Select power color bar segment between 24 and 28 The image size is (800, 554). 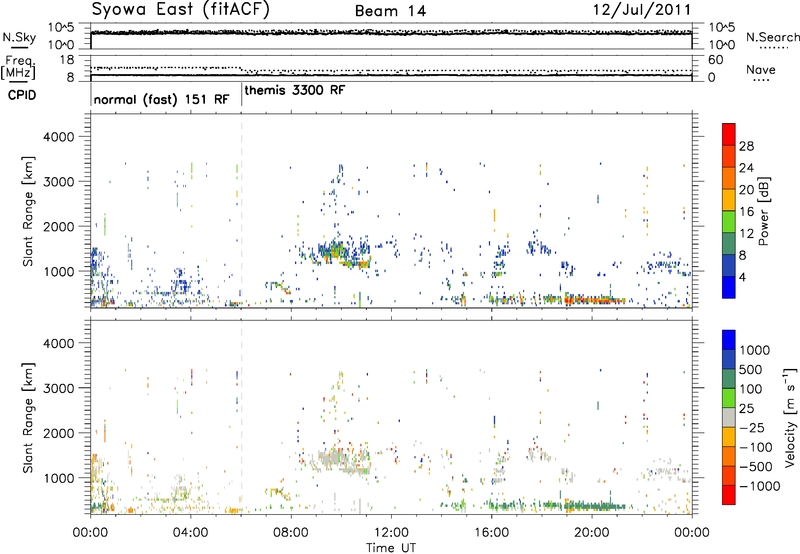pos(729,156)
